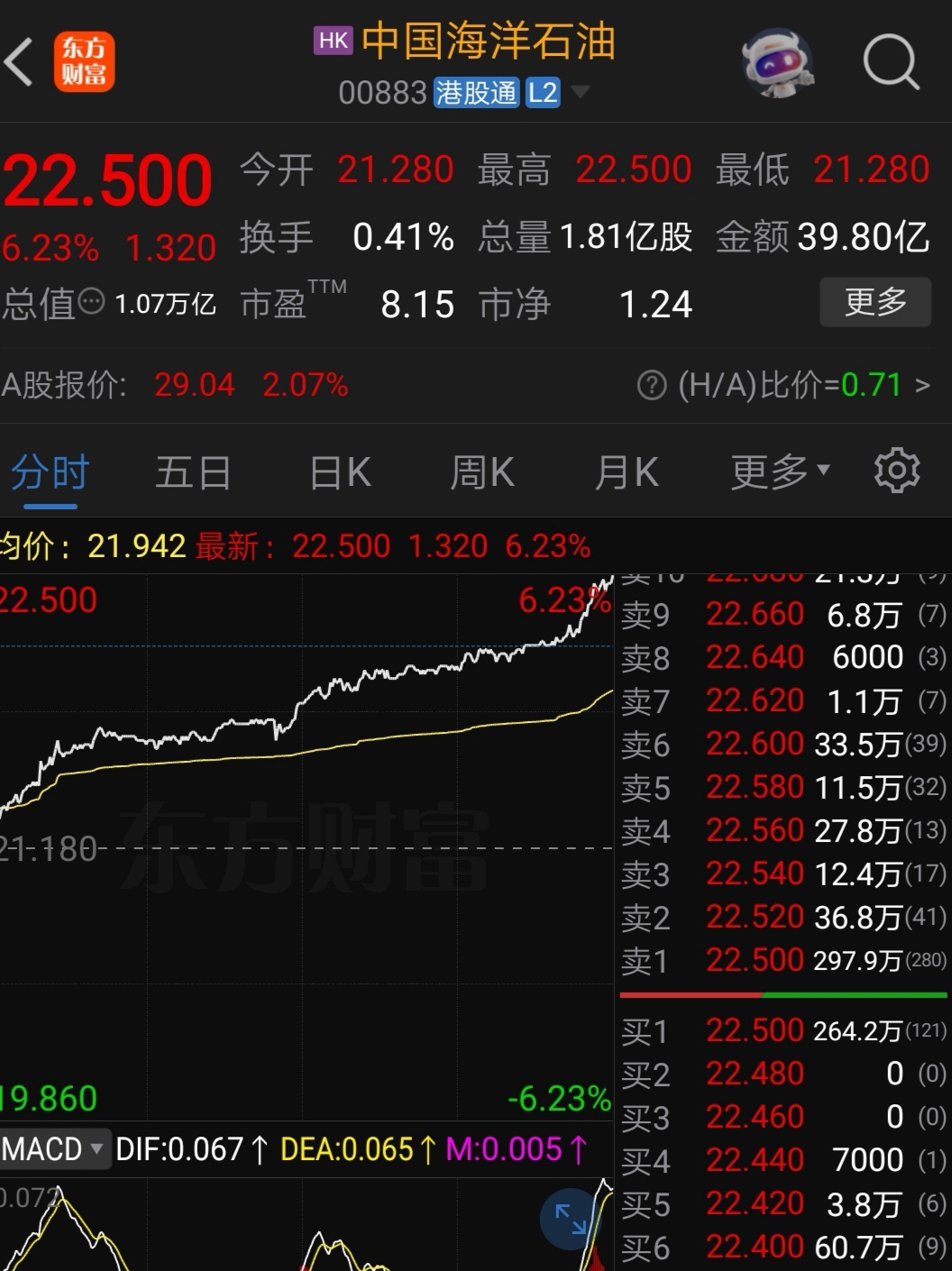Screen dimensions: 952x1271
Task: Select the 卖8 22.640 order row
Action: point(783,658)
